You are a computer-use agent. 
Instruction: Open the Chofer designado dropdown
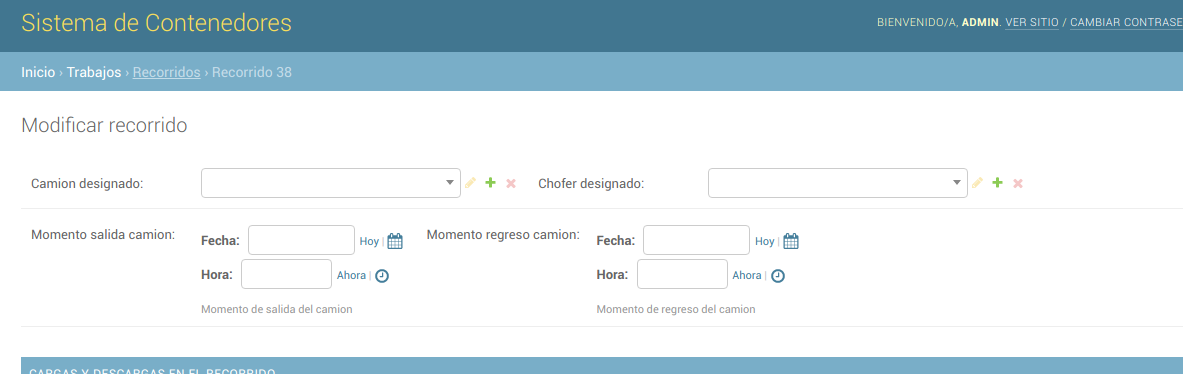837,182
